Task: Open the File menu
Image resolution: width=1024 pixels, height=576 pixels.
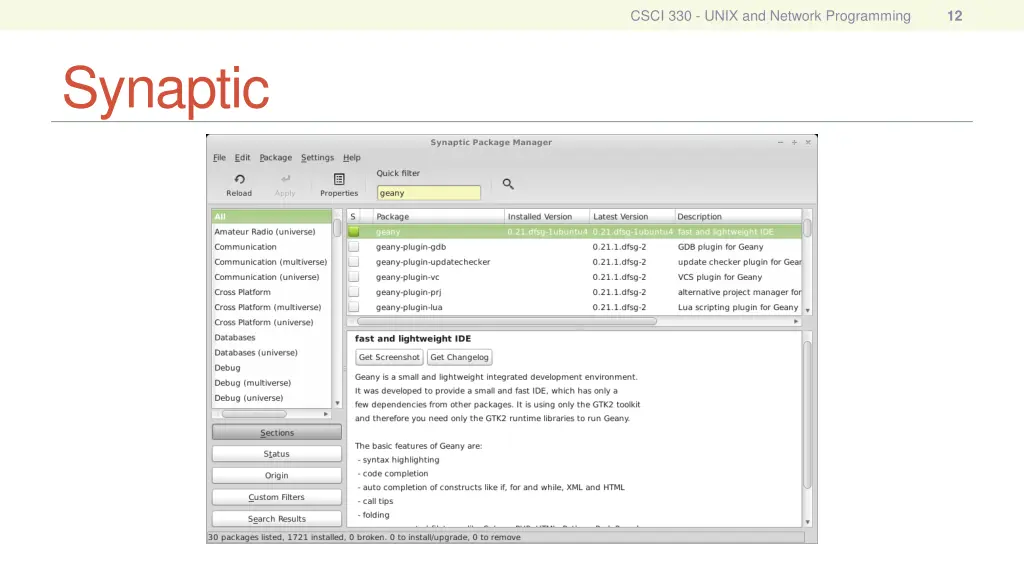Action: pyautogui.click(x=219, y=158)
